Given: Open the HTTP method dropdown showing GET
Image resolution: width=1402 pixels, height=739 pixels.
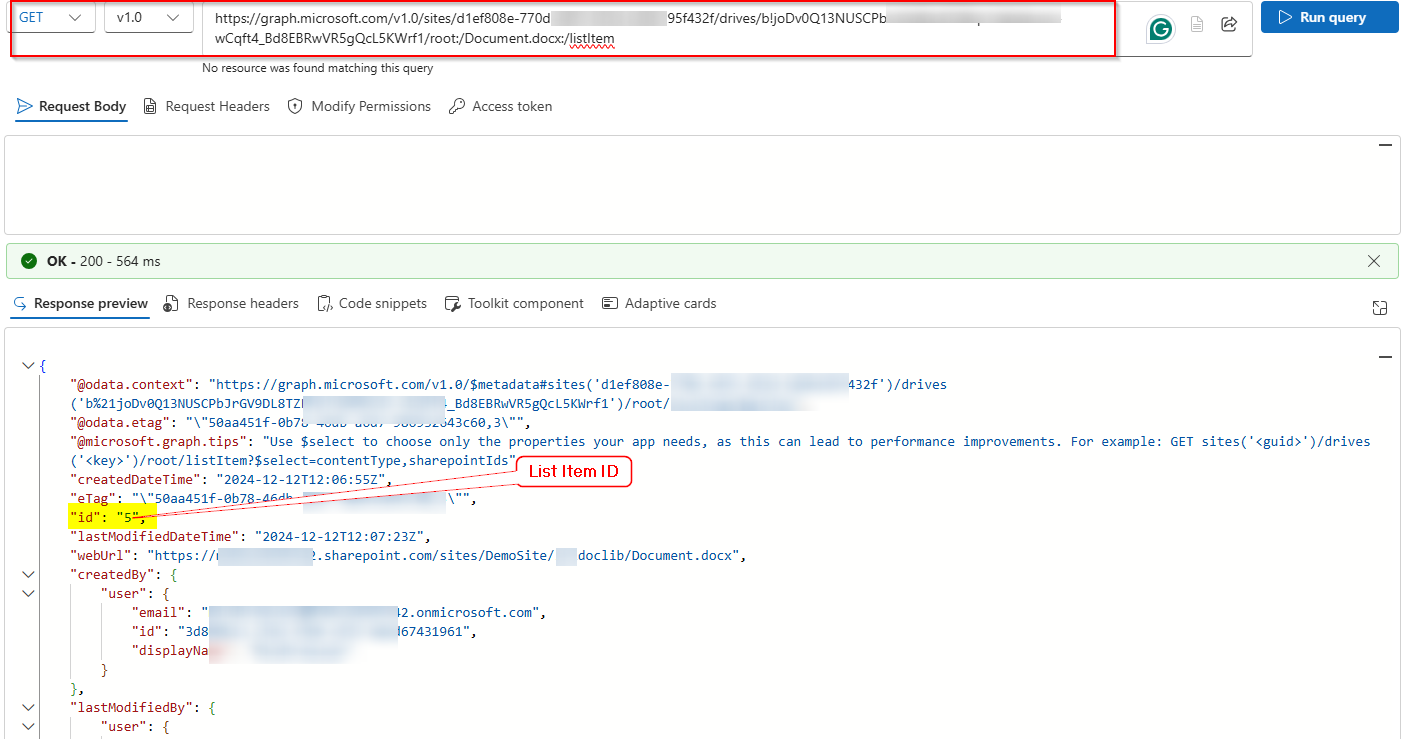Looking at the screenshot, I should [51, 17].
